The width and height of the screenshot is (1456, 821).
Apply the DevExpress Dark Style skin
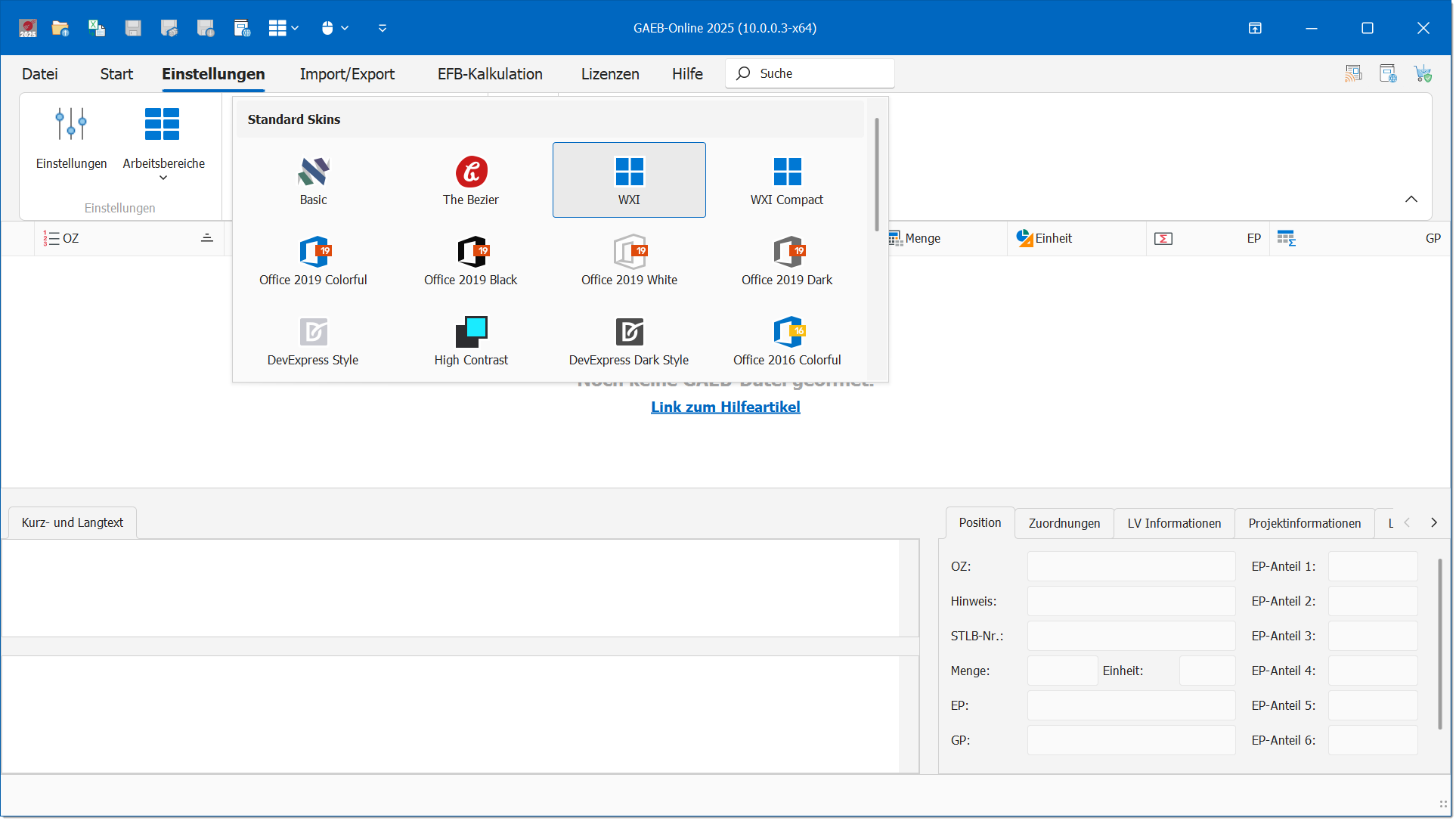[628, 341]
